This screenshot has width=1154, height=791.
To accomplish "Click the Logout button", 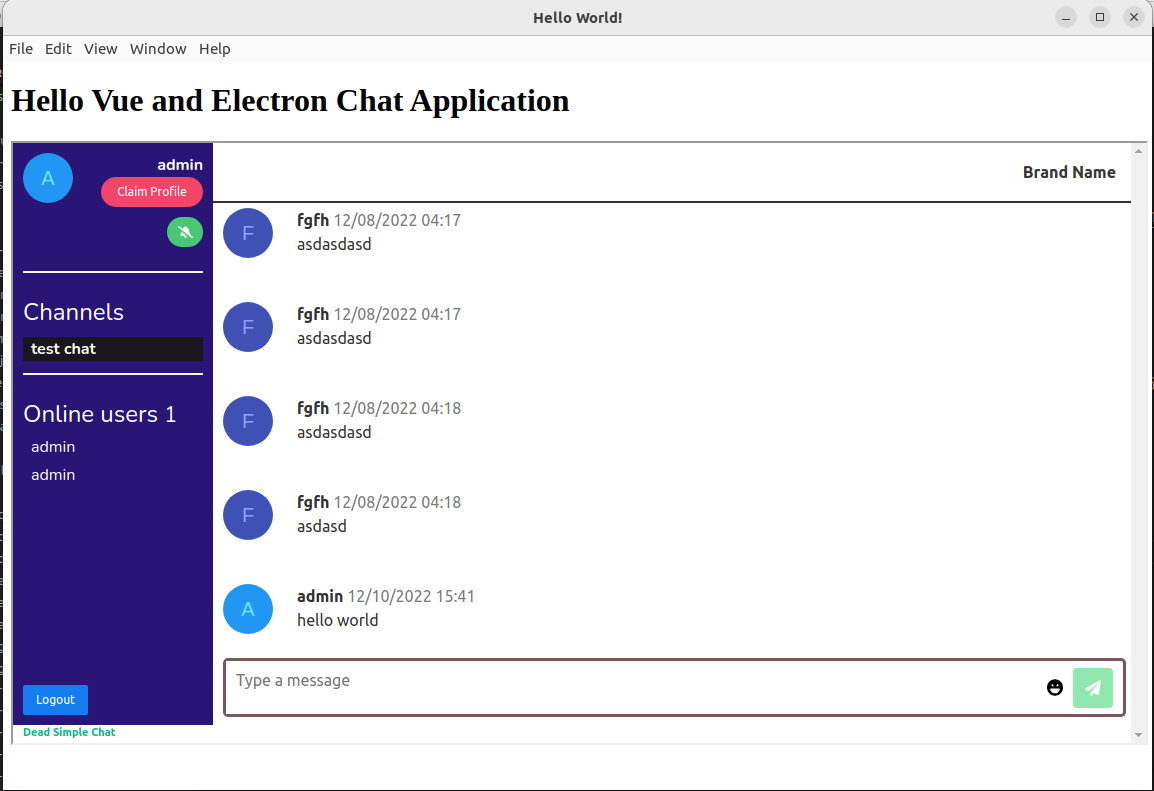I will coord(55,700).
